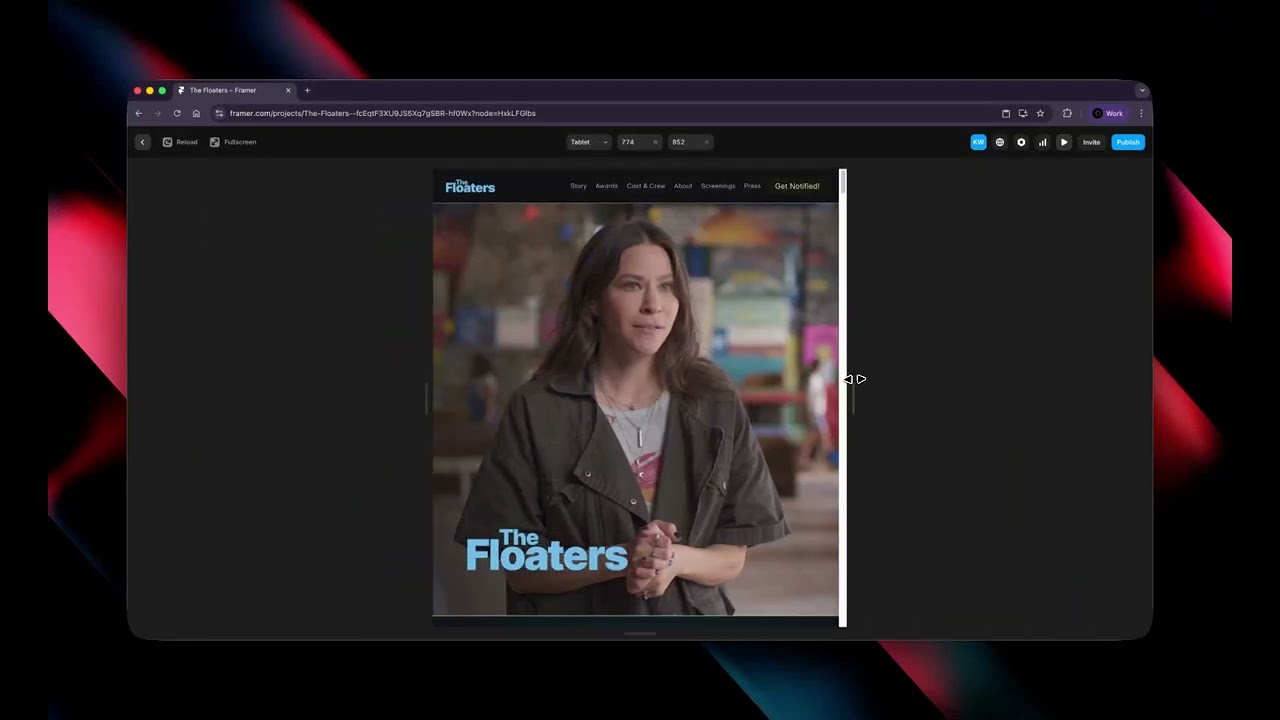Open the Press nav link
The height and width of the screenshot is (720, 1280).
pos(752,186)
